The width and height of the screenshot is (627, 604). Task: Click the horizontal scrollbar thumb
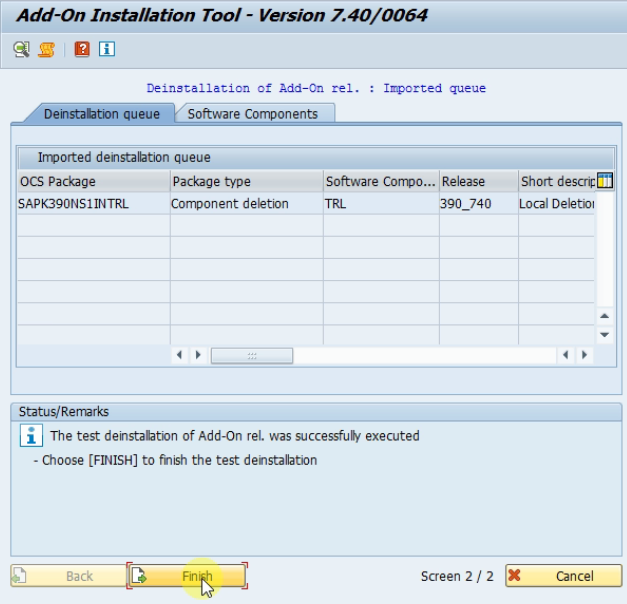coord(251,355)
